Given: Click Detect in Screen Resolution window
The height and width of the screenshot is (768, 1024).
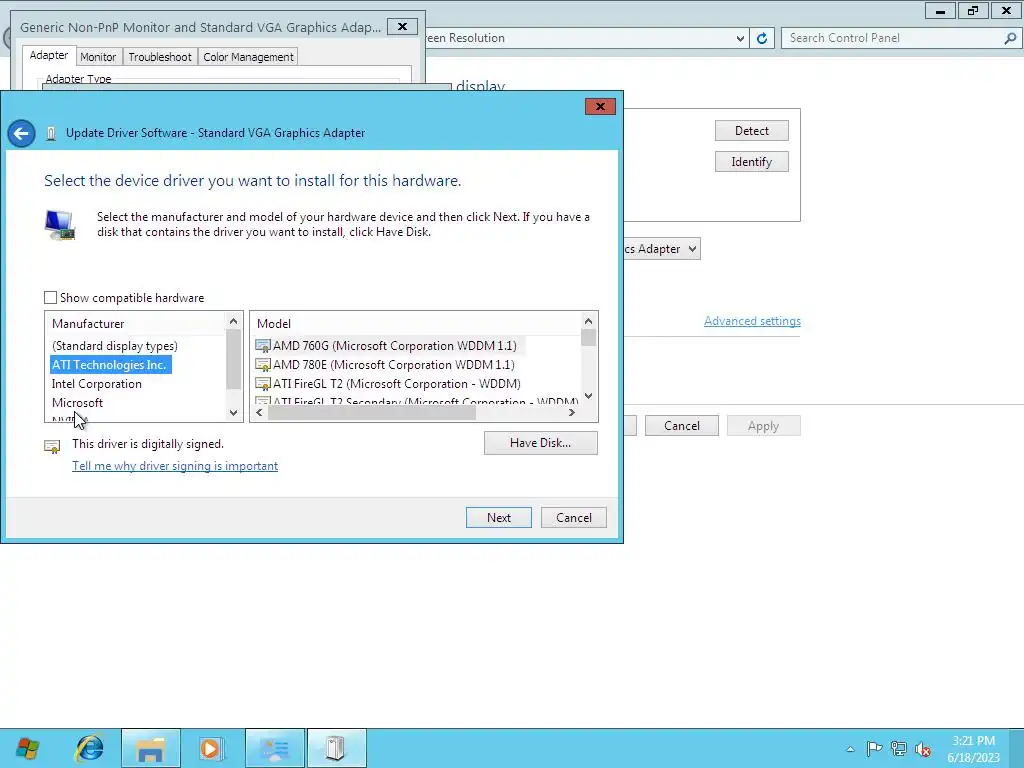Looking at the screenshot, I should tap(752, 131).
